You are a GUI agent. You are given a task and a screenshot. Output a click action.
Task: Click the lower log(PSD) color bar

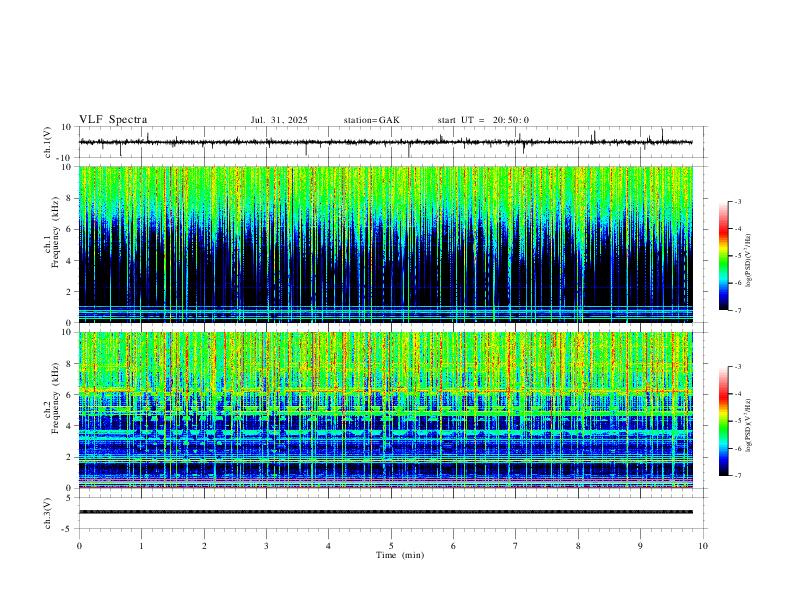[x=724, y=421]
